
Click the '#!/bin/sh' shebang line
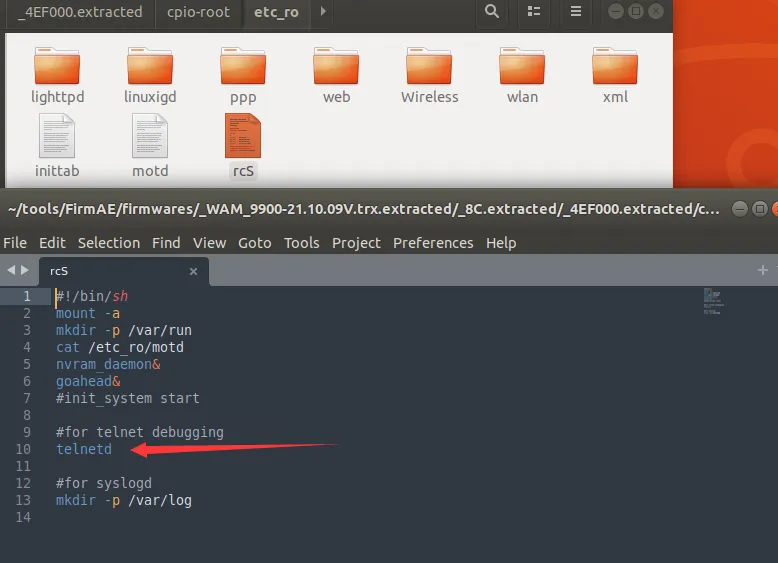(92, 297)
